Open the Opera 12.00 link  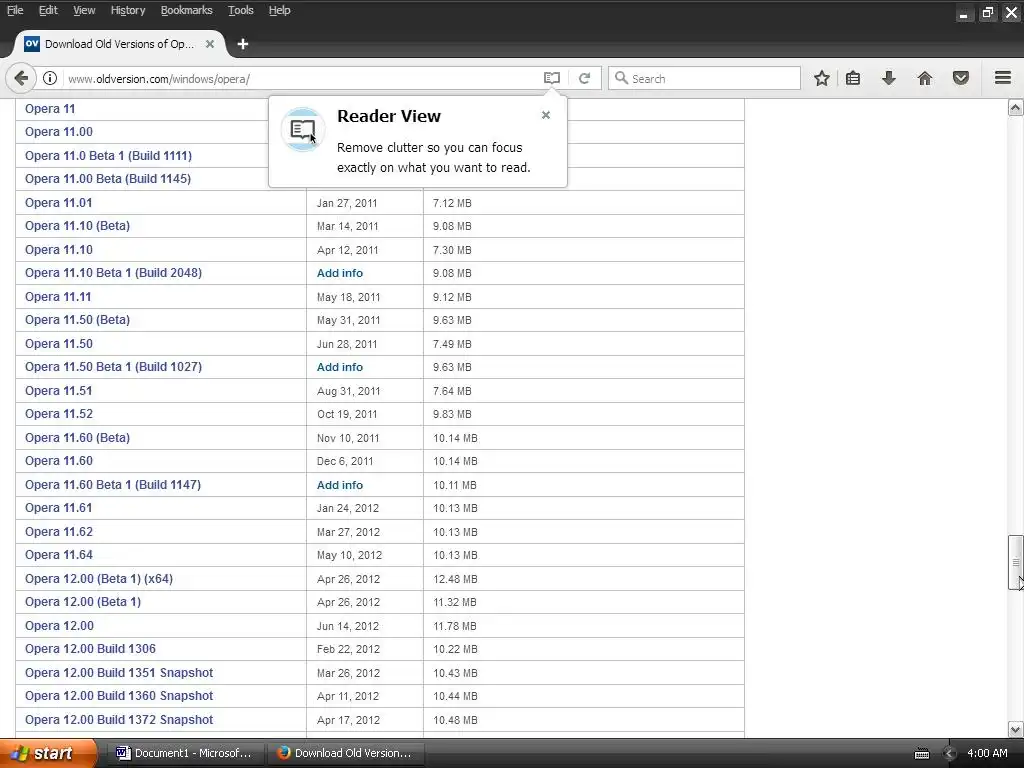pos(59,626)
